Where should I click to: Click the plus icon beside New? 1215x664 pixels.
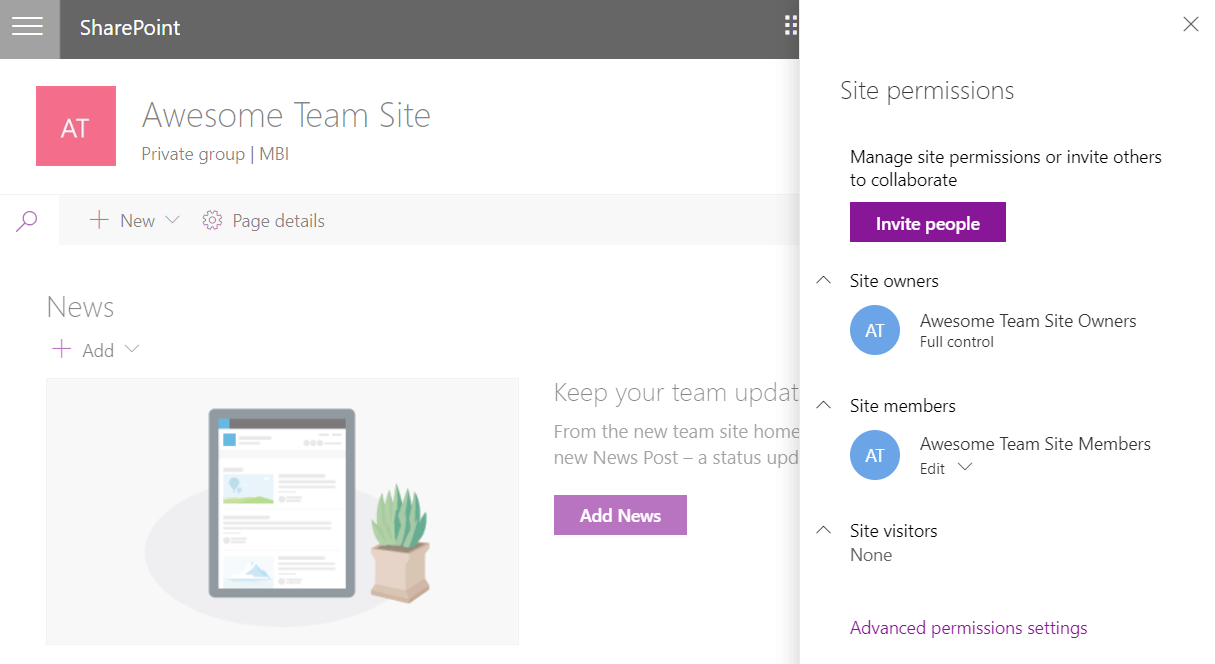pyautogui.click(x=99, y=221)
